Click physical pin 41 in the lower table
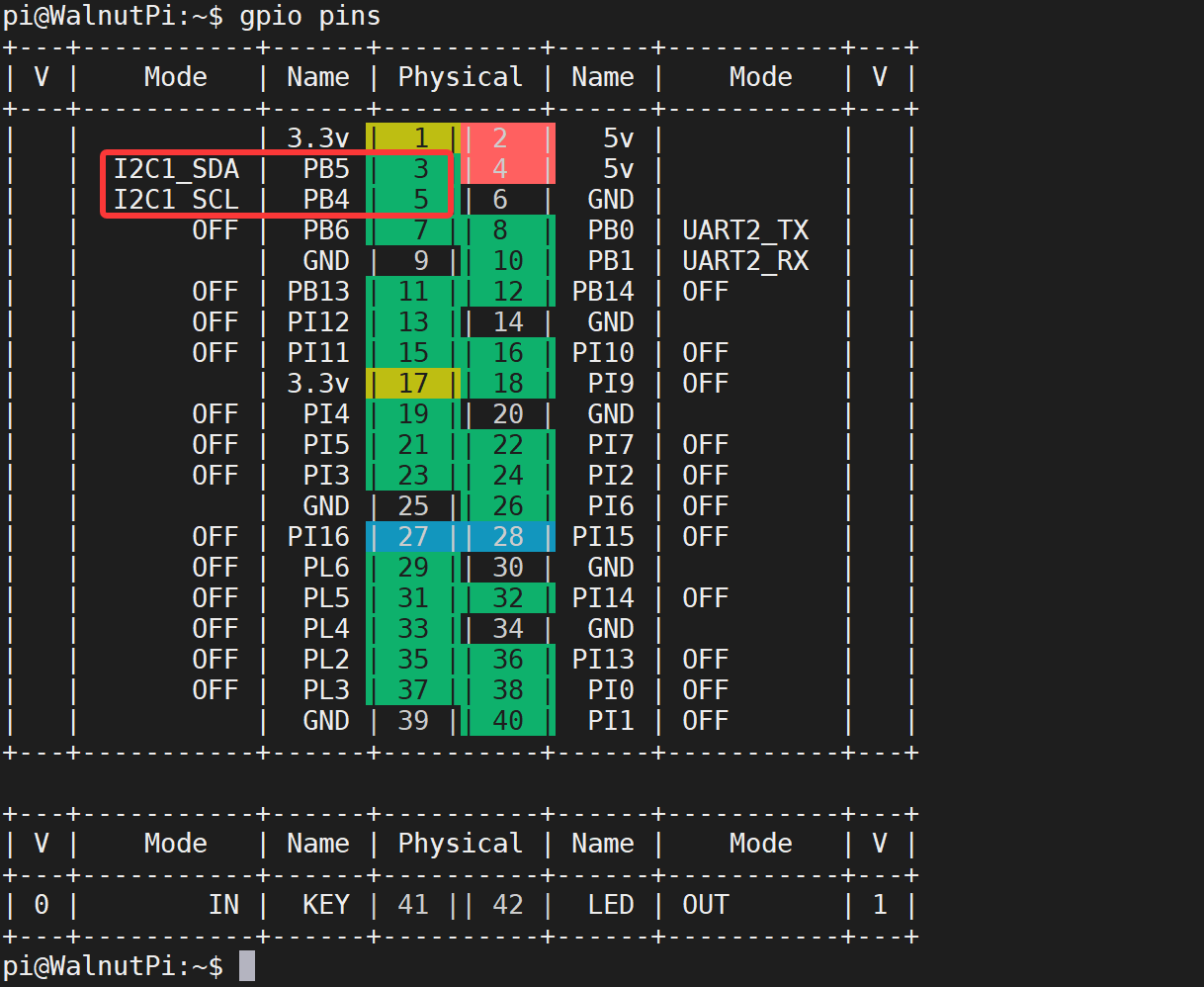Image resolution: width=1204 pixels, height=987 pixels. pos(413,905)
